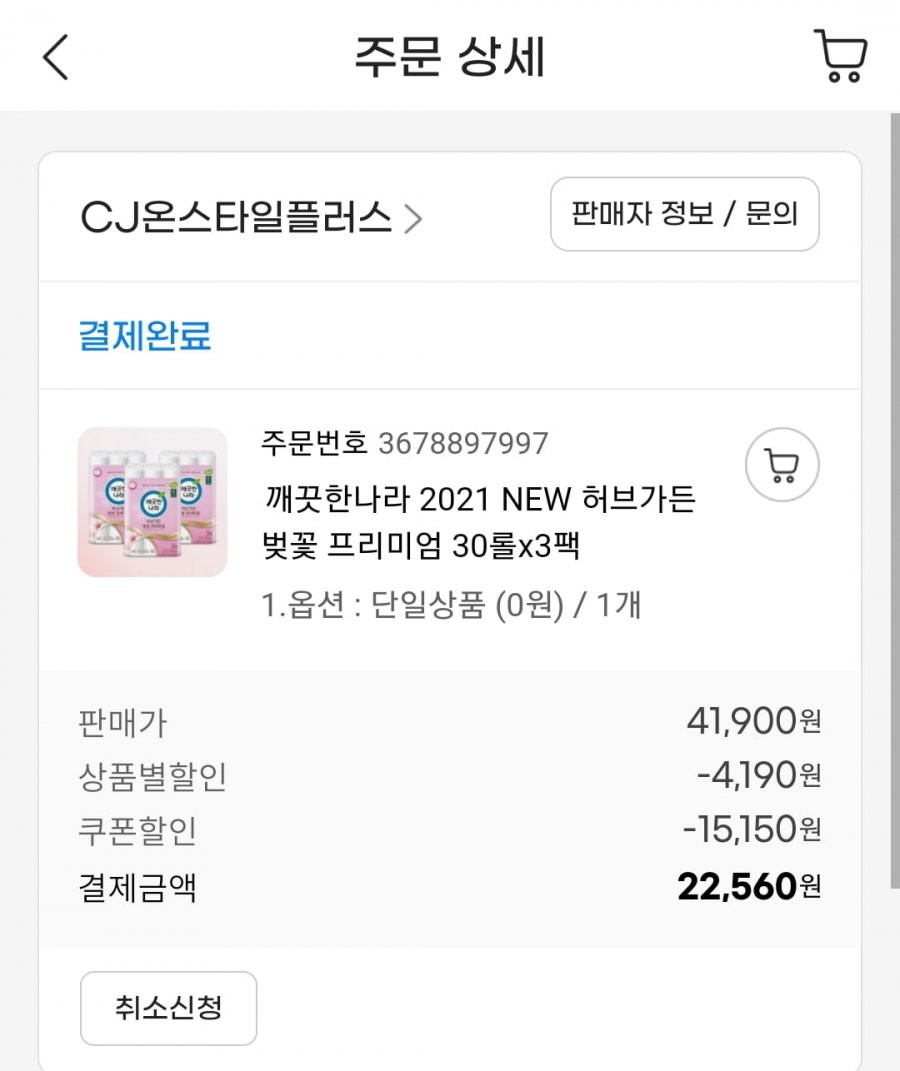
Task: Expand CJ온스타일플러스 seller page via its chevron
Action: coord(413,219)
